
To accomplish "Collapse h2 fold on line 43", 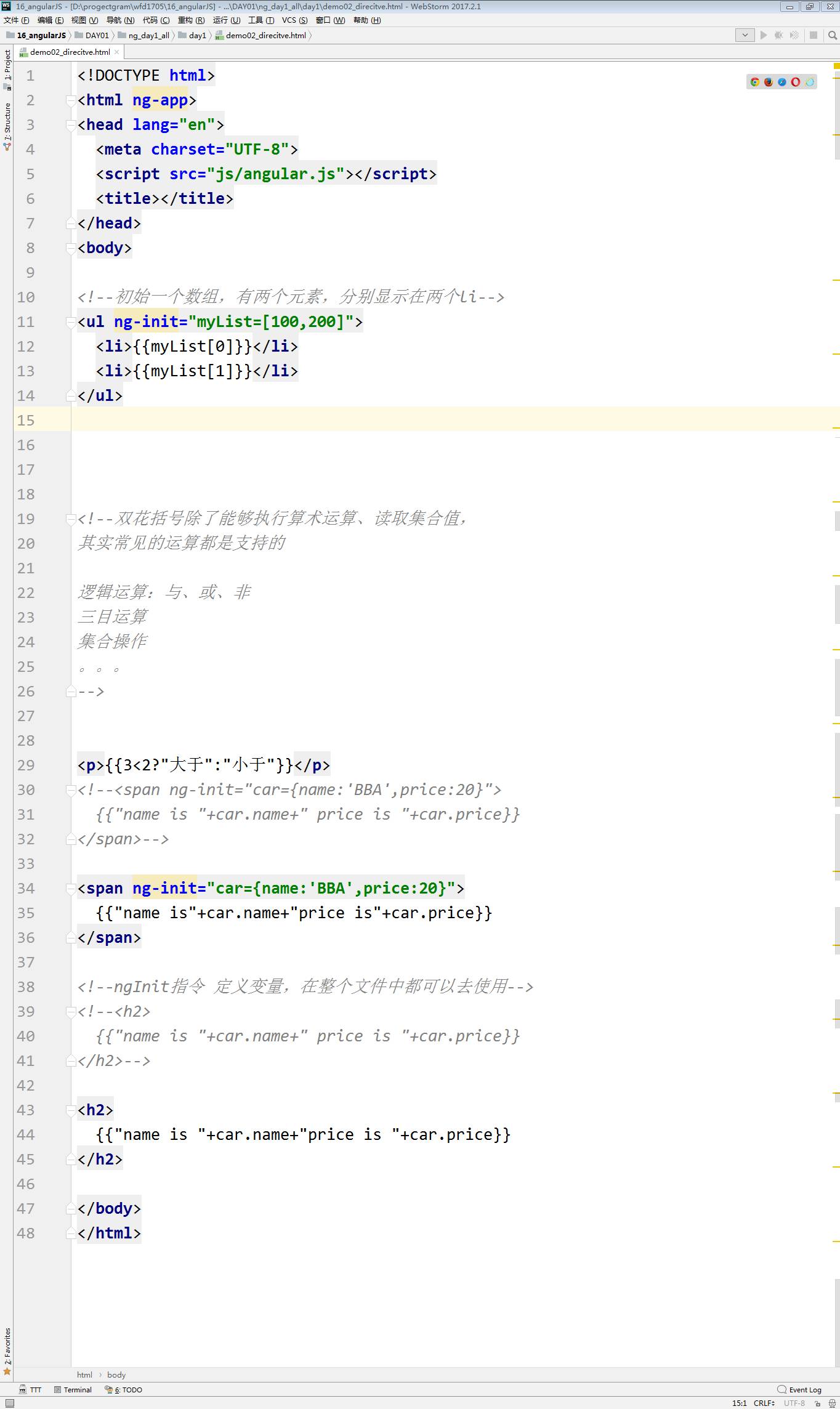I will tap(71, 1110).
